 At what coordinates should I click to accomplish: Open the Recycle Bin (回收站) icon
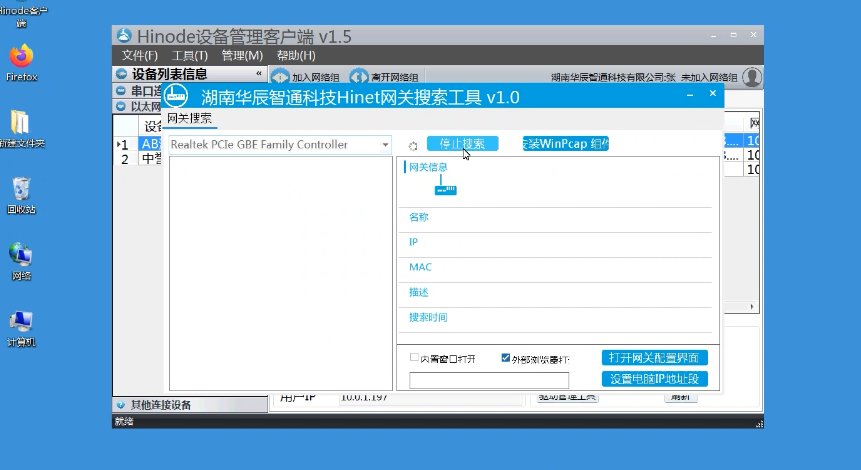point(21,190)
